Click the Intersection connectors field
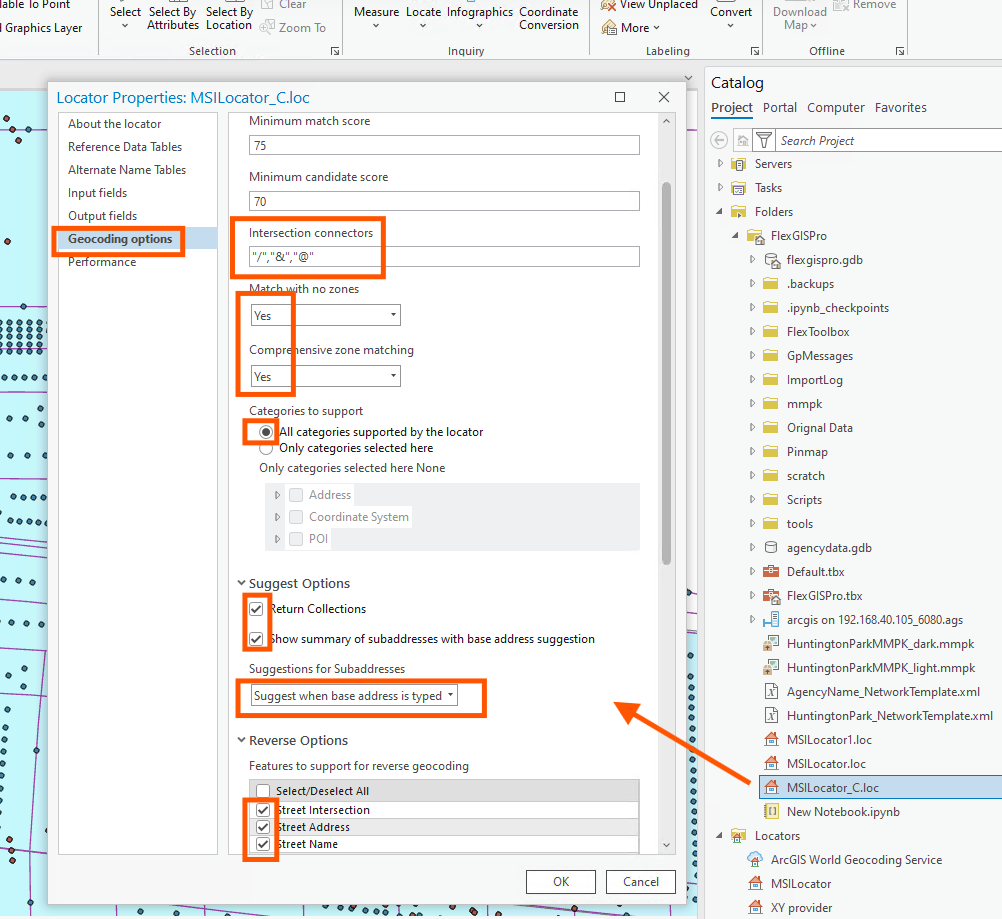 [444, 257]
